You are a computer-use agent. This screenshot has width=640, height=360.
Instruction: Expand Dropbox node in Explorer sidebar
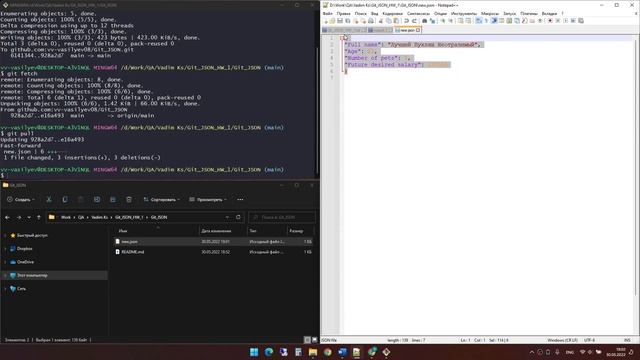(5, 249)
